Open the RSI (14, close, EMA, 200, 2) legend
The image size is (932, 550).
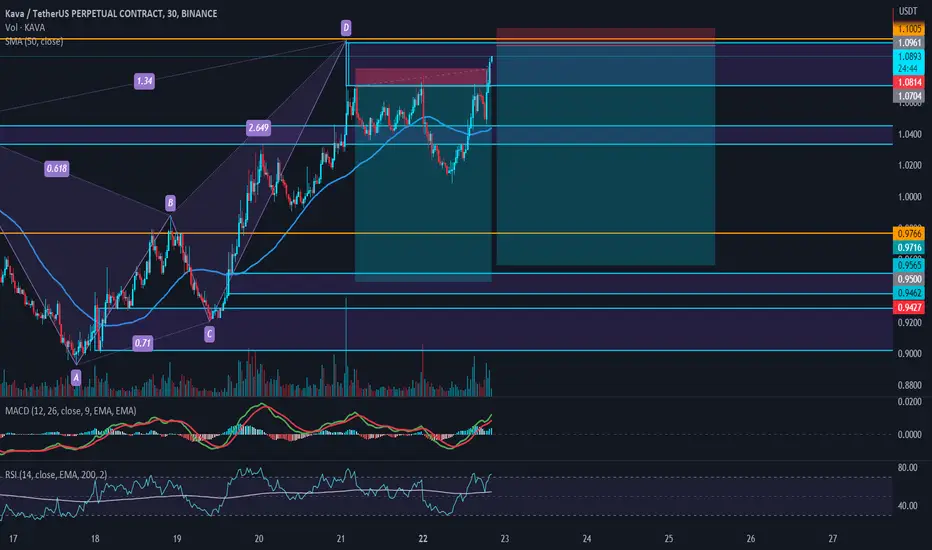56,474
